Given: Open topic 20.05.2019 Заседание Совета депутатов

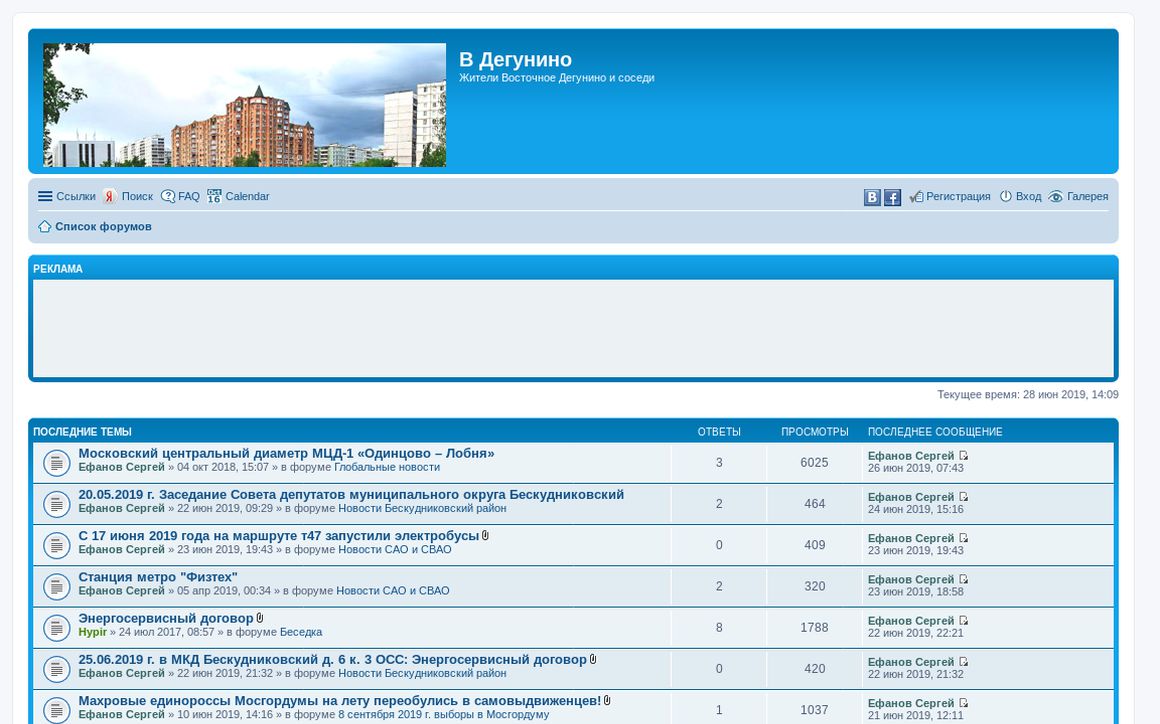Looking at the screenshot, I should 351,495.
